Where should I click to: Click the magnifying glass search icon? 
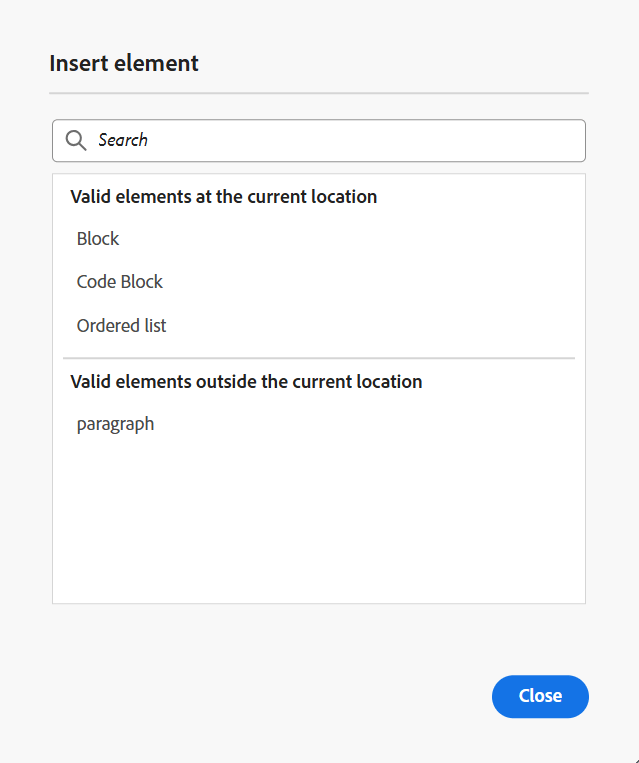click(75, 140)
